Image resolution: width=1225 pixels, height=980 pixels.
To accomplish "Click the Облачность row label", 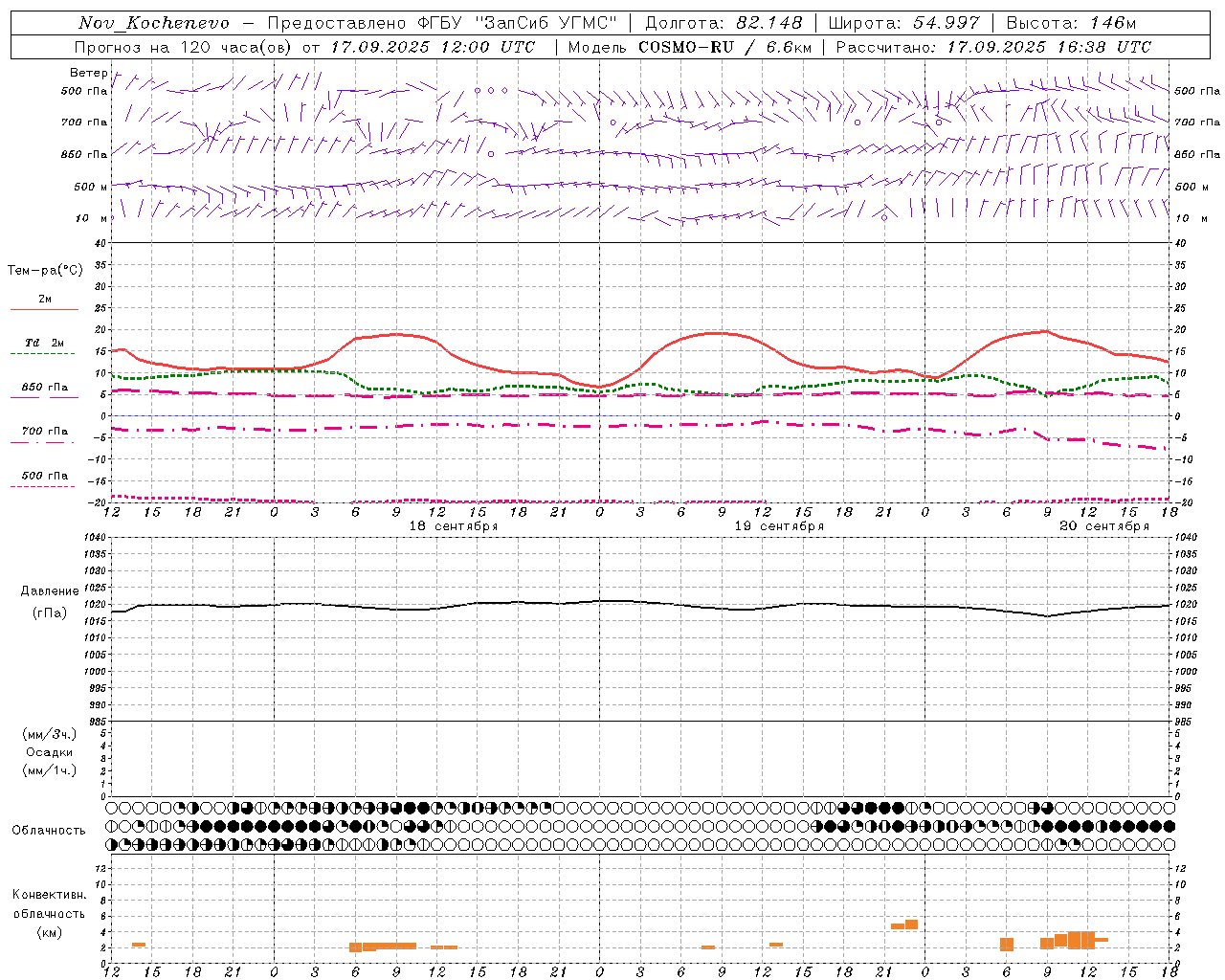I will click(x=49, y=831).
